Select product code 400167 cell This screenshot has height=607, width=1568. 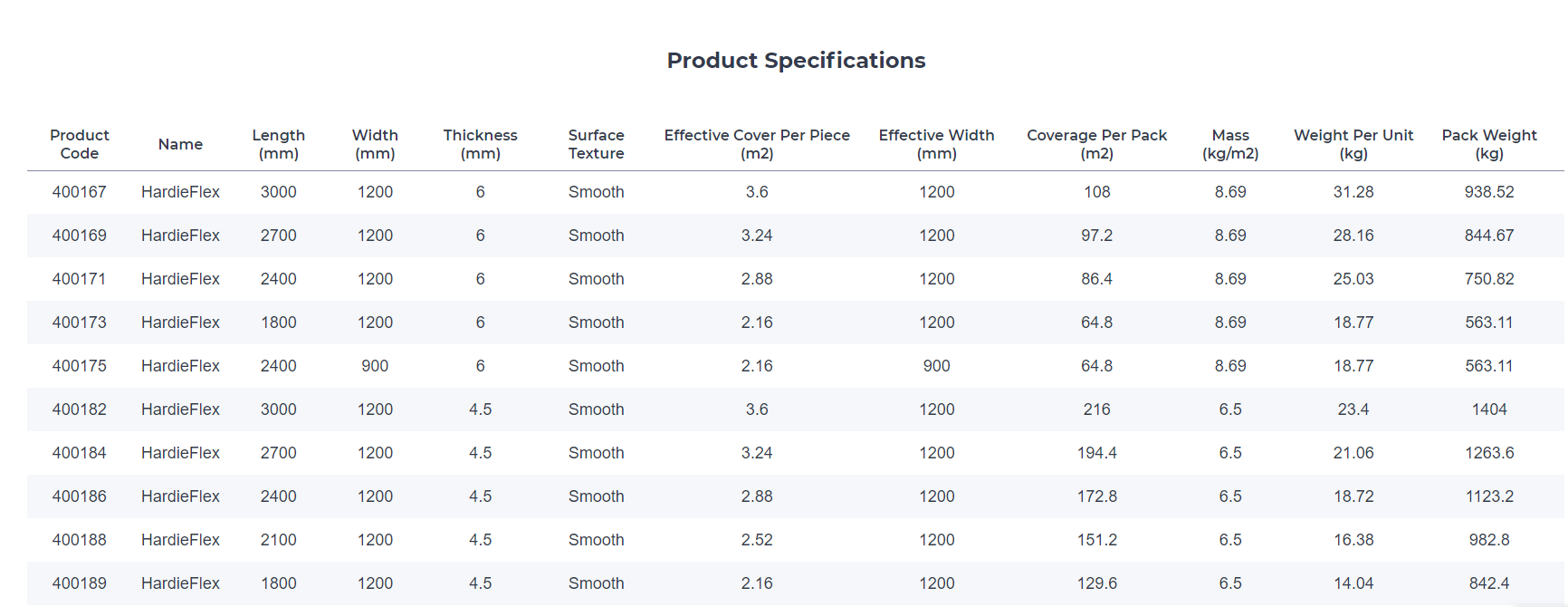[x=80, y=192]
